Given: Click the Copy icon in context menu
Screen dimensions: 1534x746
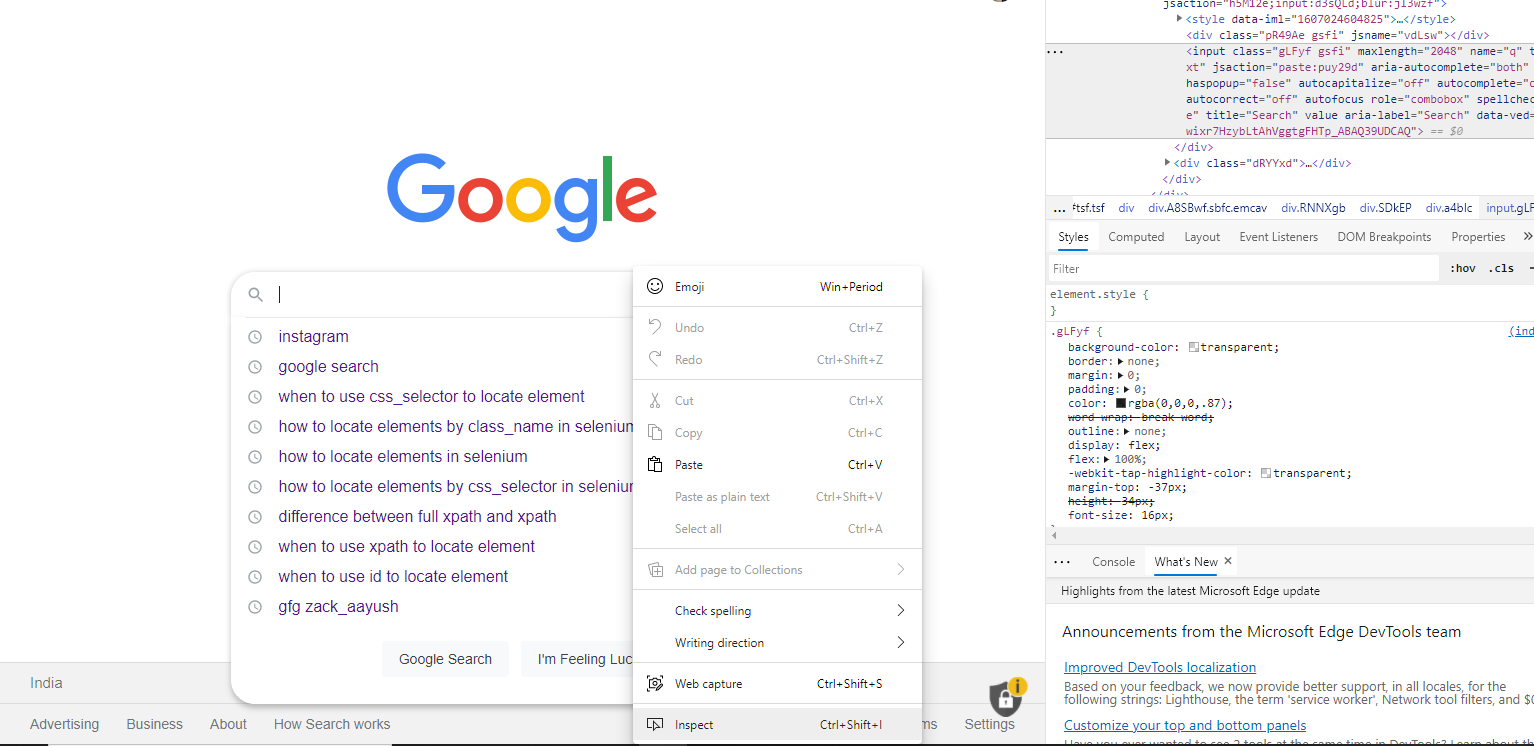Looking at the screenshot, I should pyautogui.click(x=655, y=433).
